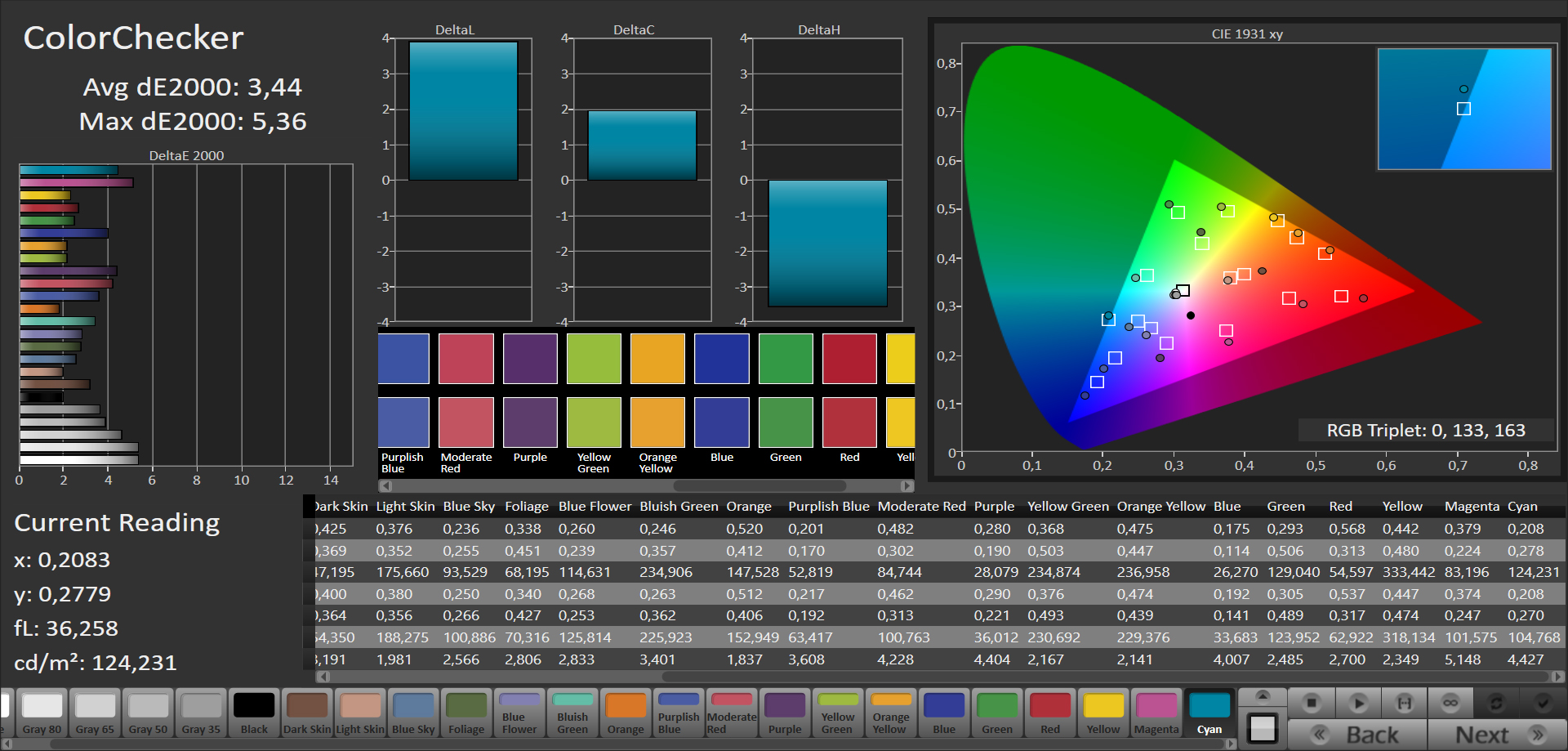This screenshot has width=1568, height=751.
Task: Select the Magenta color patch
Action: click(1156, 713)
